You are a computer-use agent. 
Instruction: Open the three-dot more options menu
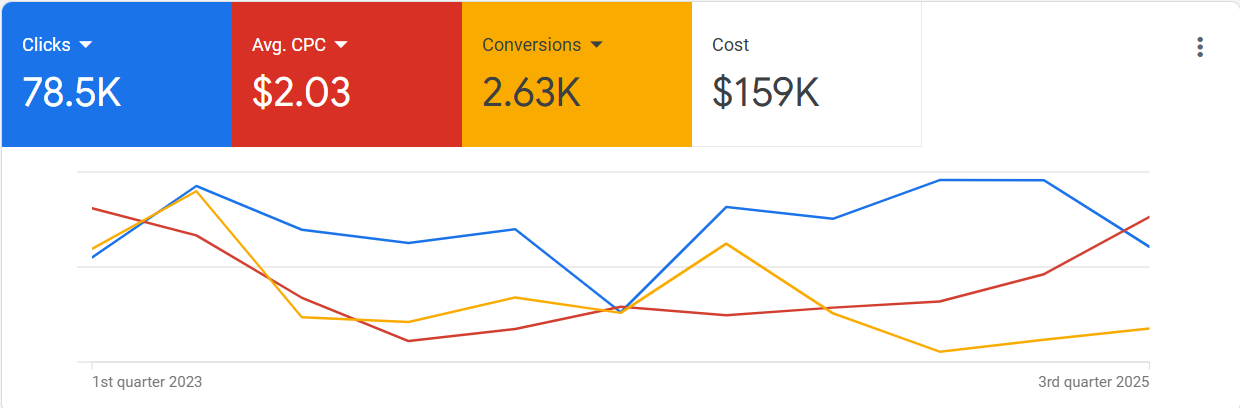pos(1200,47)
